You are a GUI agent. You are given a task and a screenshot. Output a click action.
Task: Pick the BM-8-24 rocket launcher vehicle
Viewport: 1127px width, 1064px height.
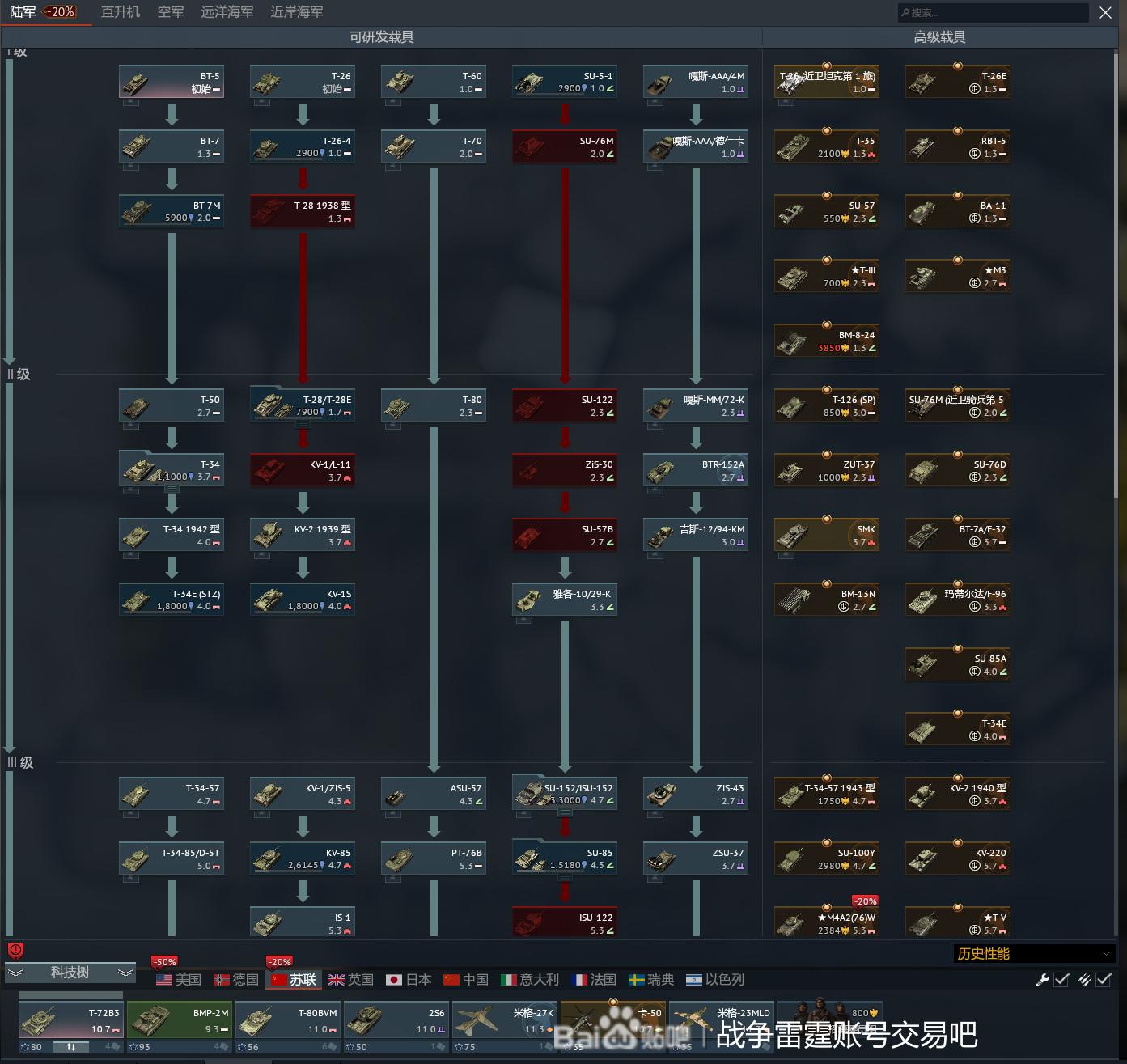tap(827, 341)
